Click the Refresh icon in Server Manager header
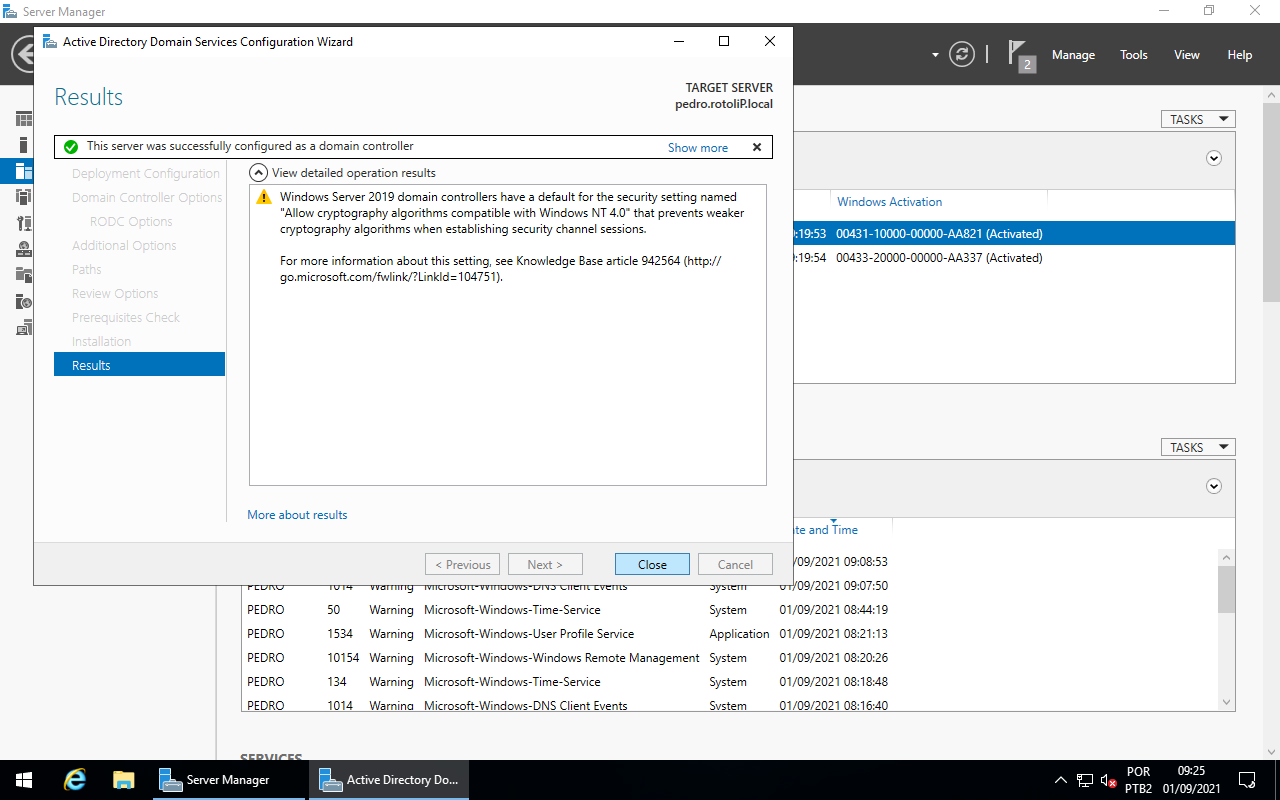The image size is (1280, 800). pos(962,54)
